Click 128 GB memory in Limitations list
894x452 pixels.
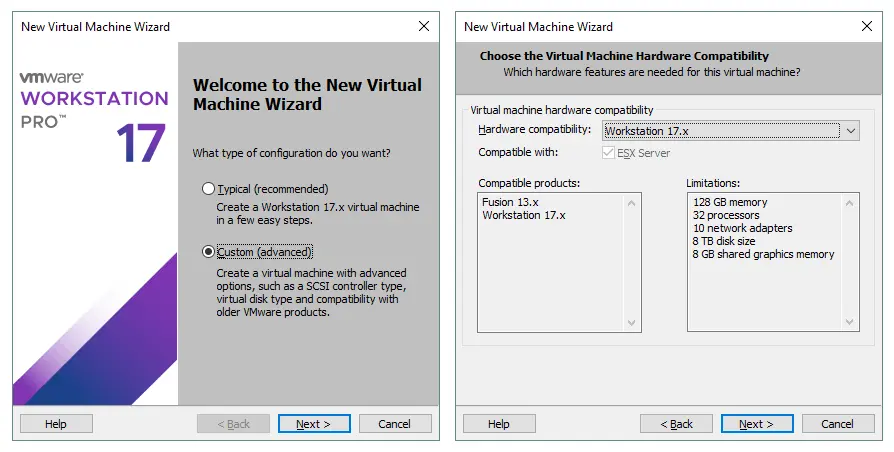pyautogui.click(x=730, y=202)
